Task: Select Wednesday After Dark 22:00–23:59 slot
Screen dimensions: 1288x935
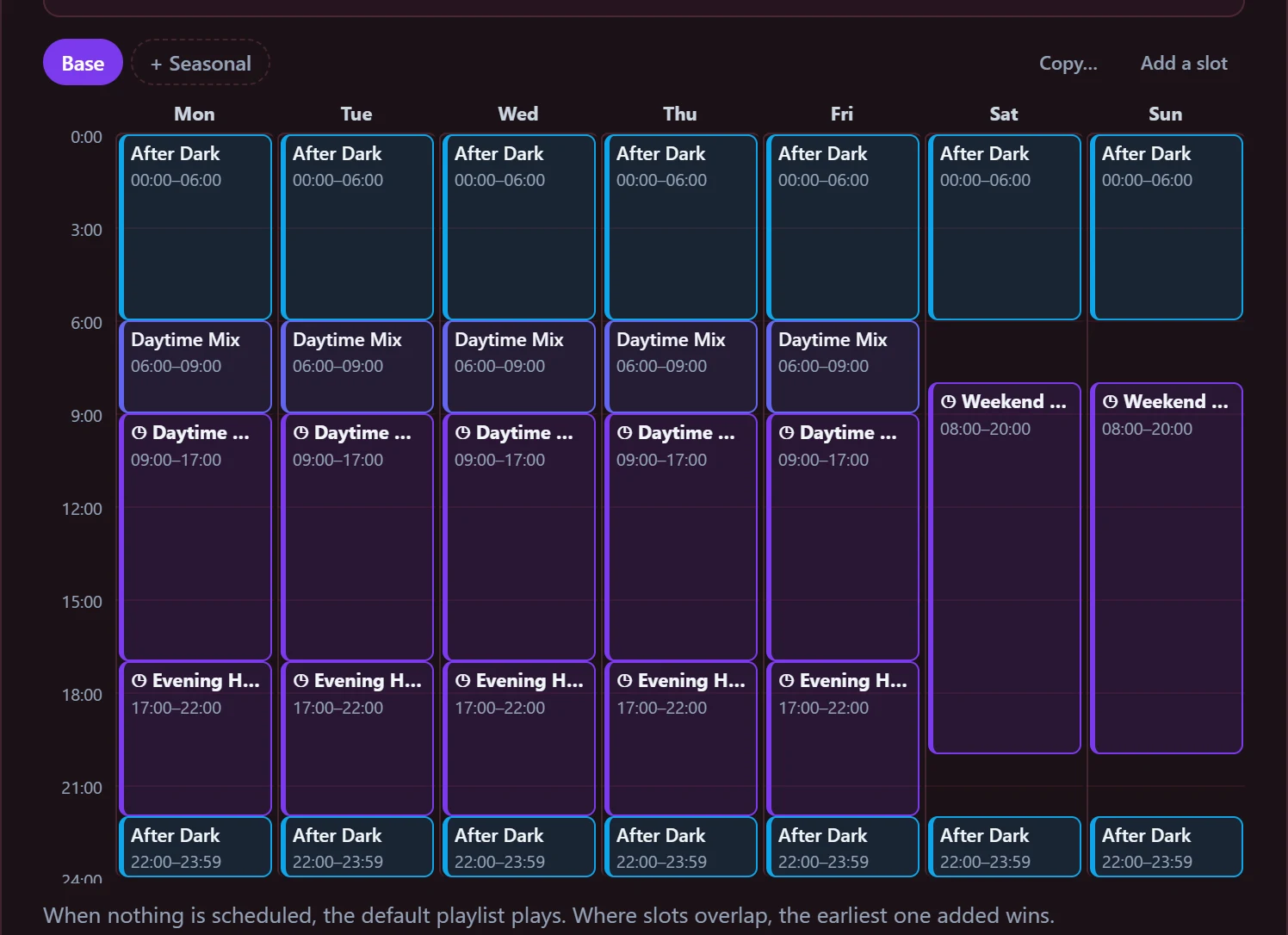Action: [519, 847]
